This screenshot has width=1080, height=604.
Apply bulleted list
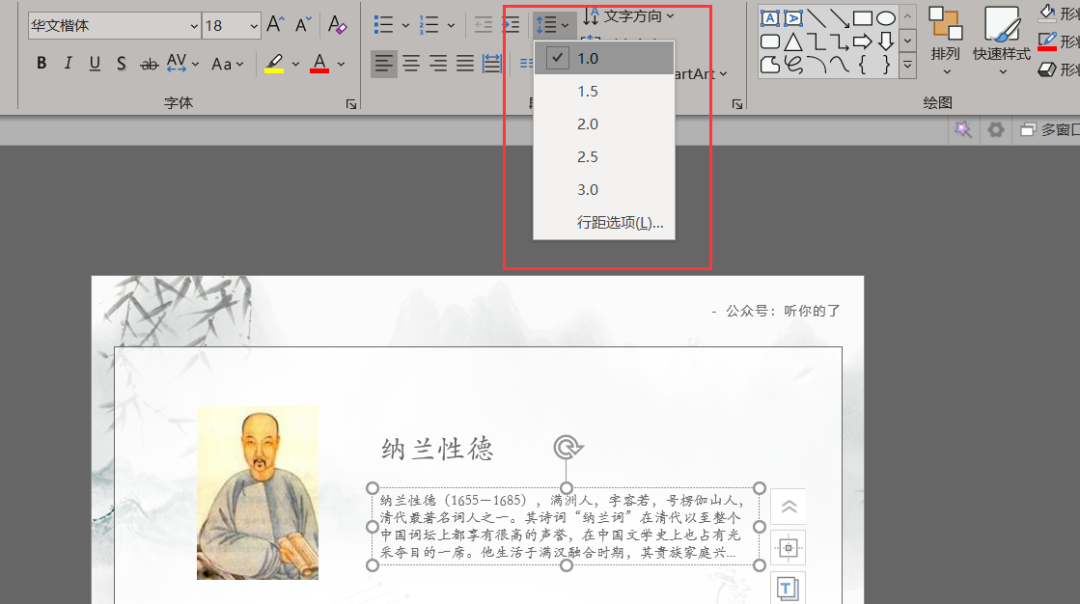click(x=384, y=25)
